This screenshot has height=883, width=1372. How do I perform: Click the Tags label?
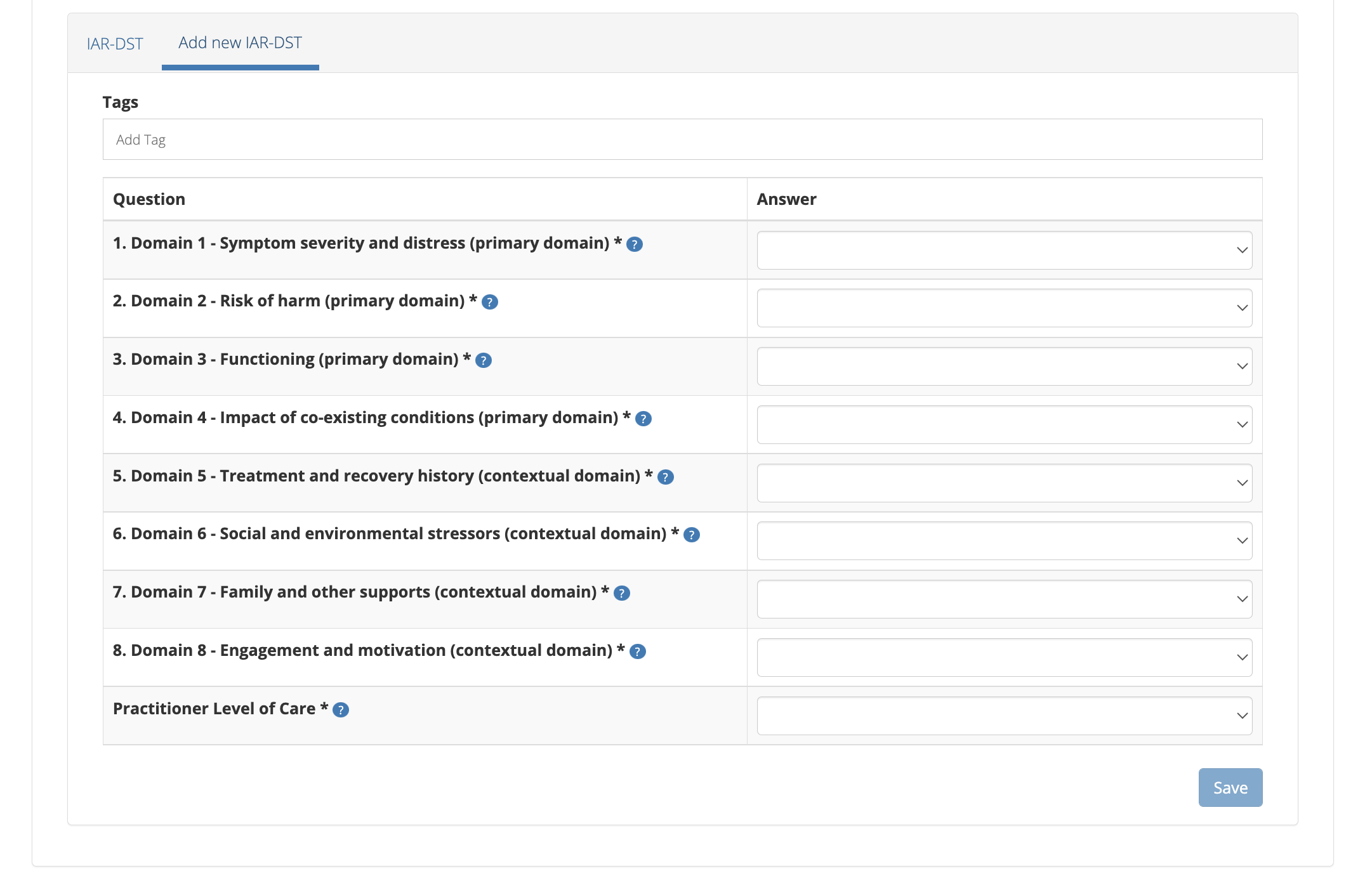[121, 102]
